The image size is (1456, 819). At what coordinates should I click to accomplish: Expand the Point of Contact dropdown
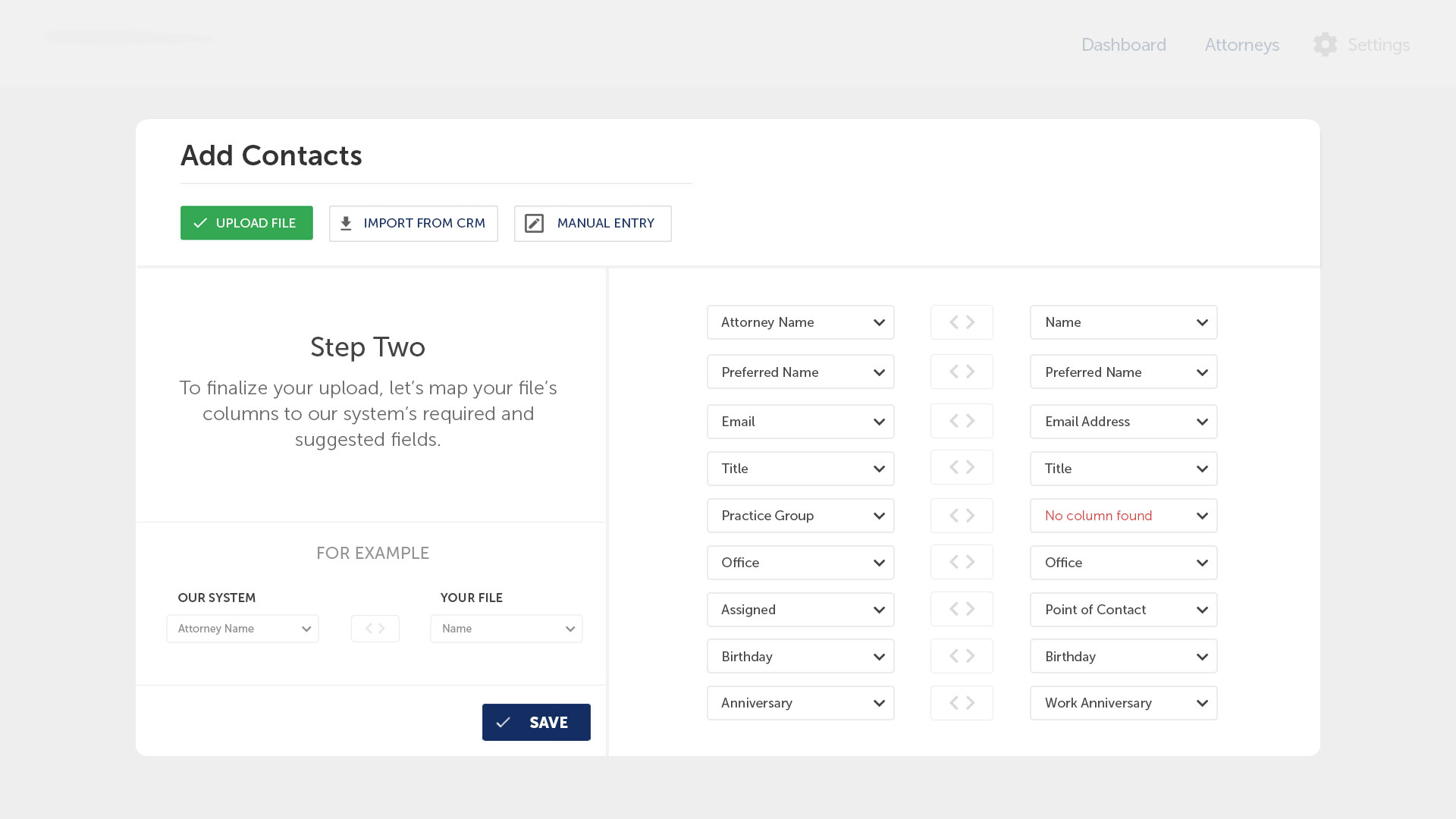1123,610
